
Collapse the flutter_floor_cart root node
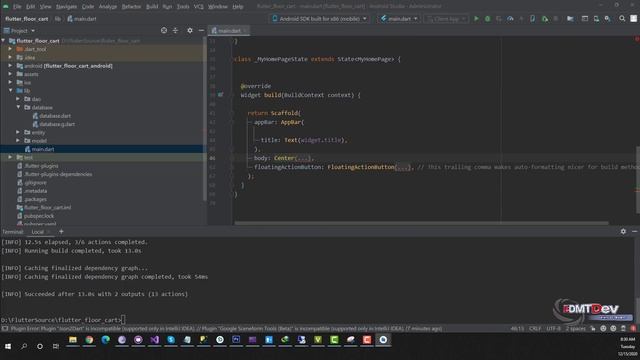(4, 41)
